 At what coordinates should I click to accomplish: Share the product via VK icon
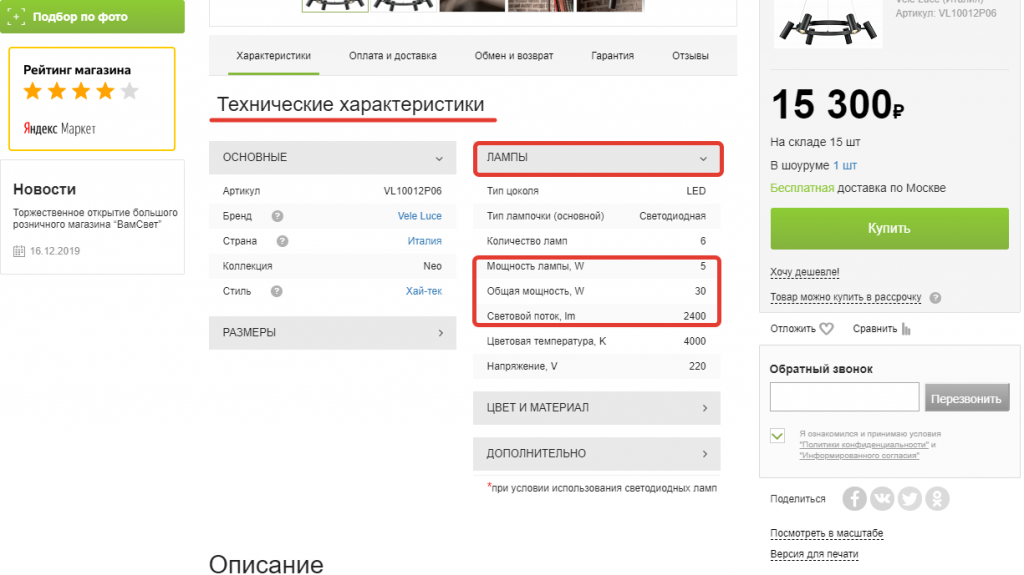882,499
